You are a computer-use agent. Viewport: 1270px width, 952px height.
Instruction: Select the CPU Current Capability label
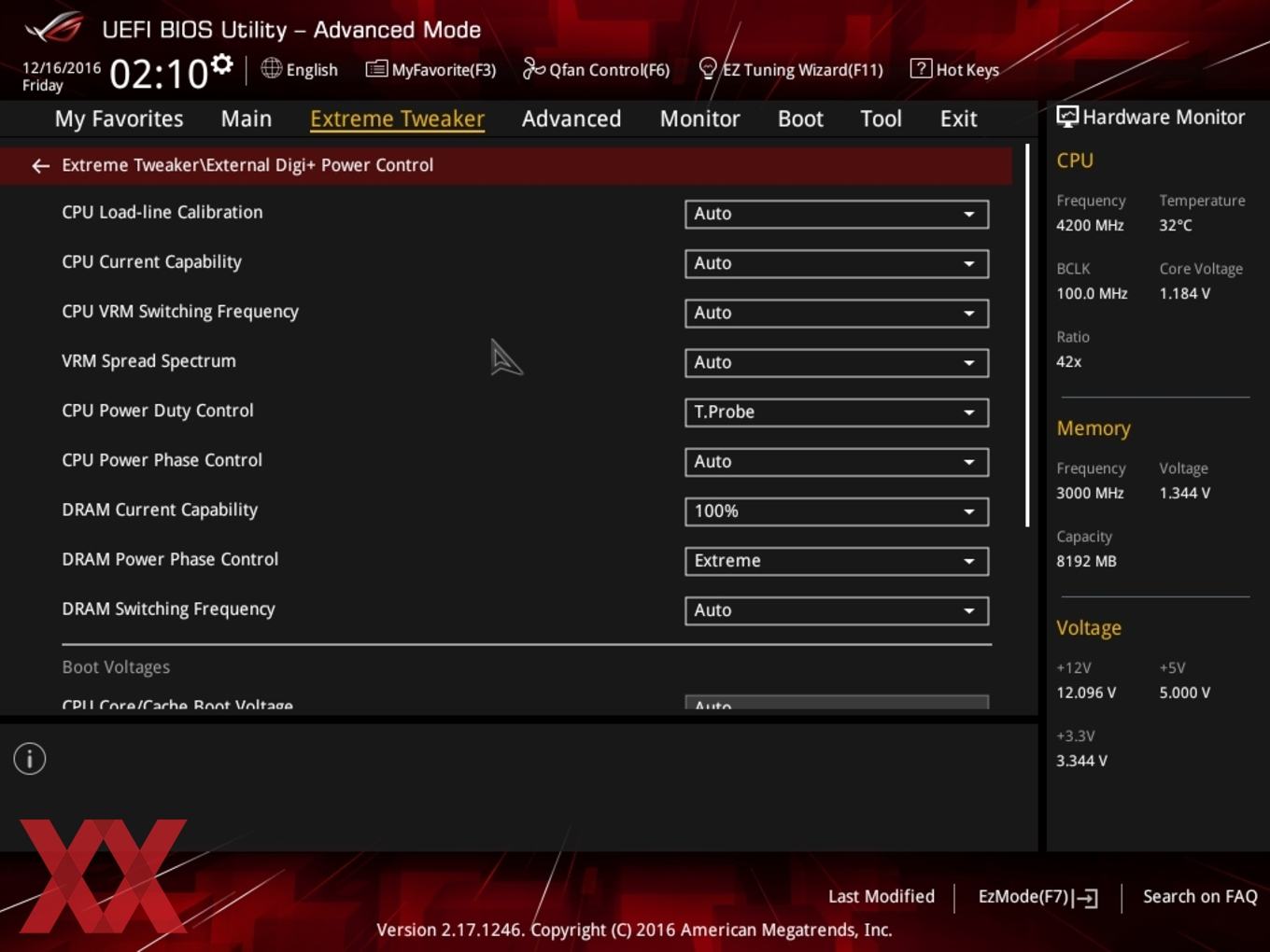[151, 262]
